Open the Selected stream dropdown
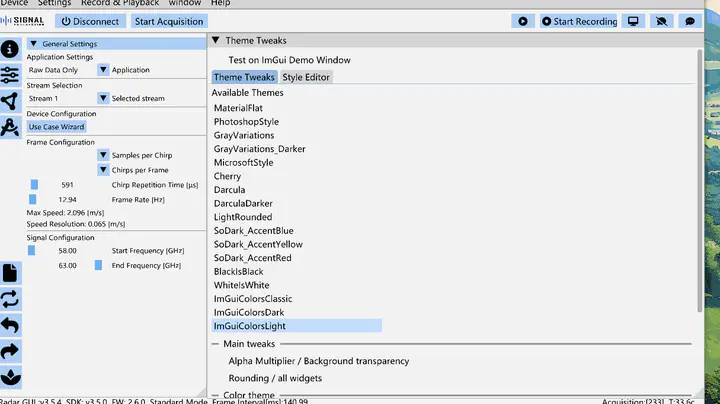 click(x=103, y=98)
